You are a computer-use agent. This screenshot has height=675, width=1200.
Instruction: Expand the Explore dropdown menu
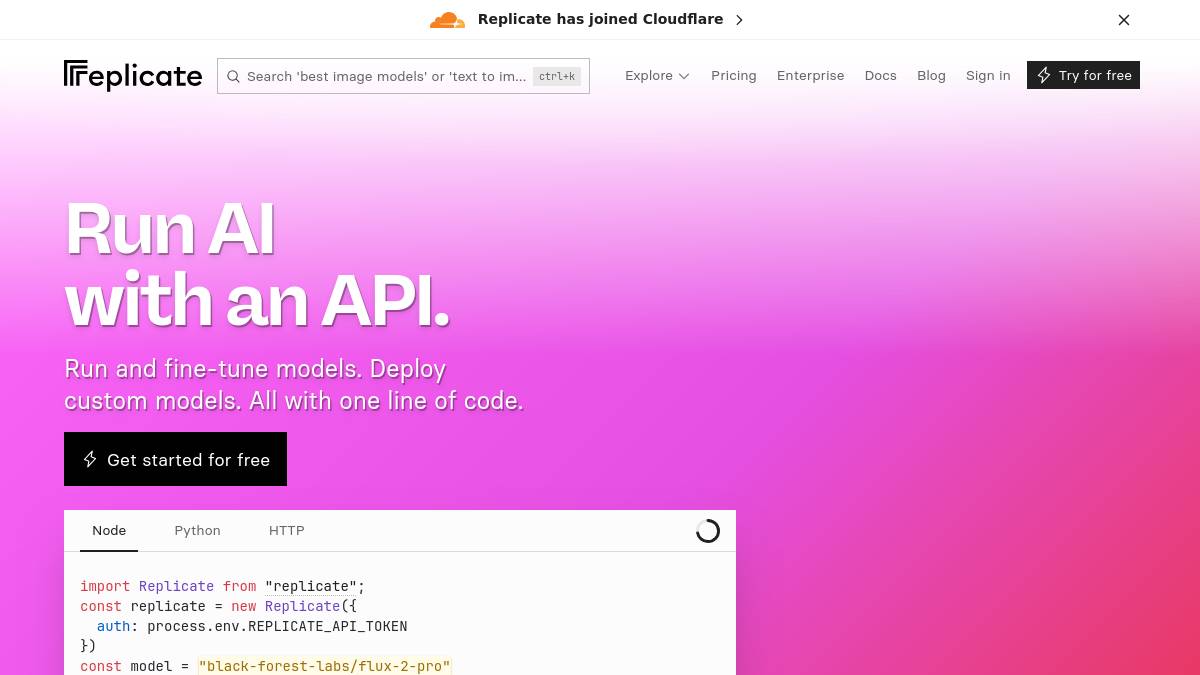pos(657,76)
